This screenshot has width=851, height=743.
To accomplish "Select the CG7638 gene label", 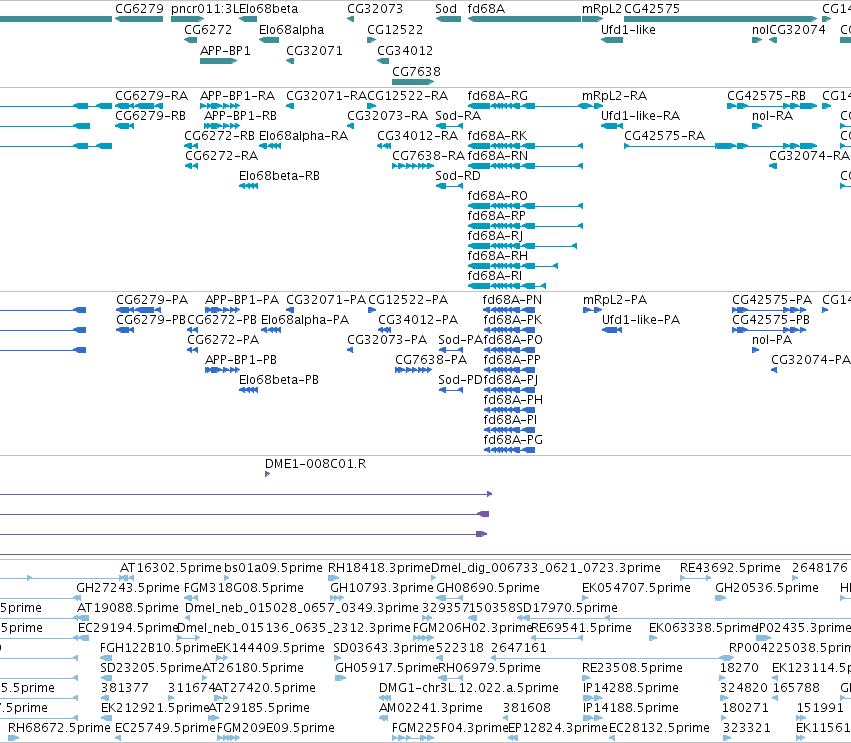I will pos(416,72).
